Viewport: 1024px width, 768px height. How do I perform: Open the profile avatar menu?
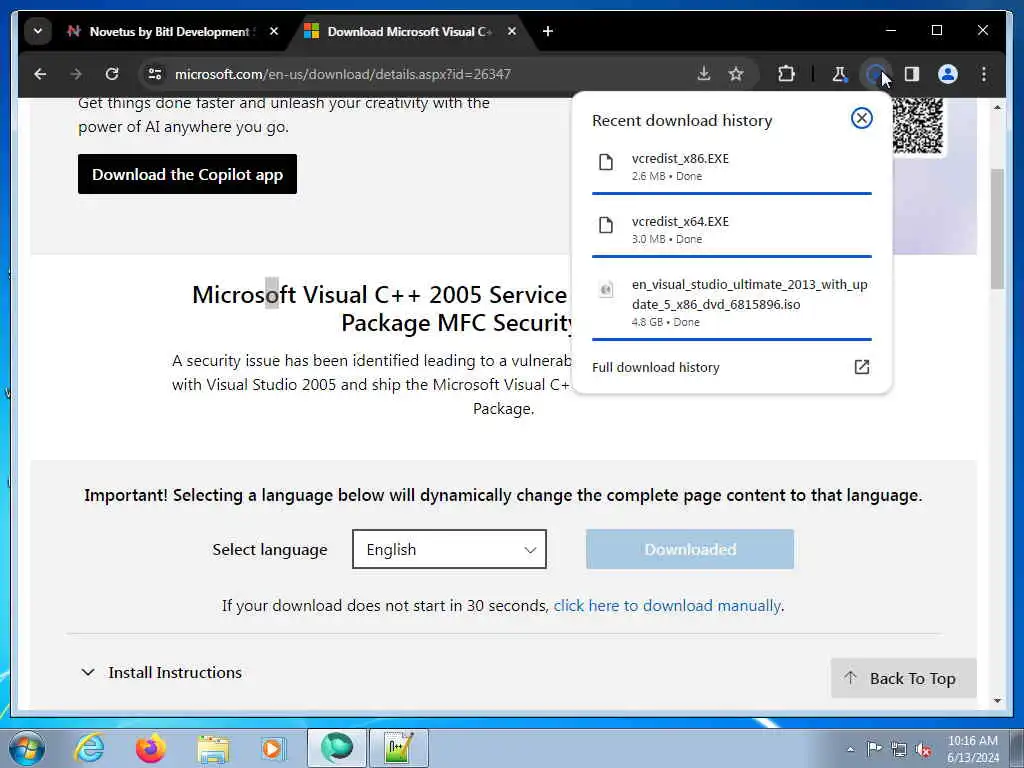tap(948, 74)
